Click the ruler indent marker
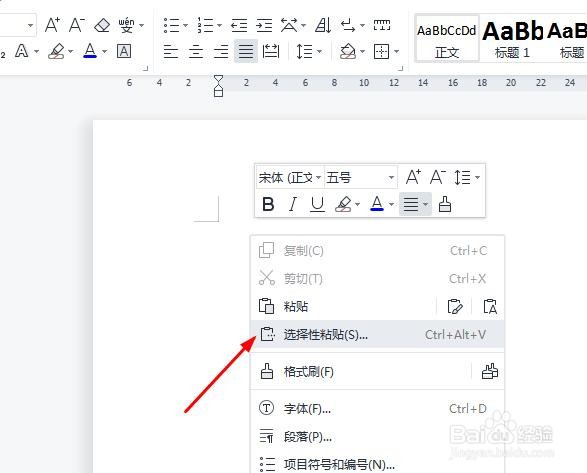The width and height of the screenshot is (587, 473). [x=218, y=86]
